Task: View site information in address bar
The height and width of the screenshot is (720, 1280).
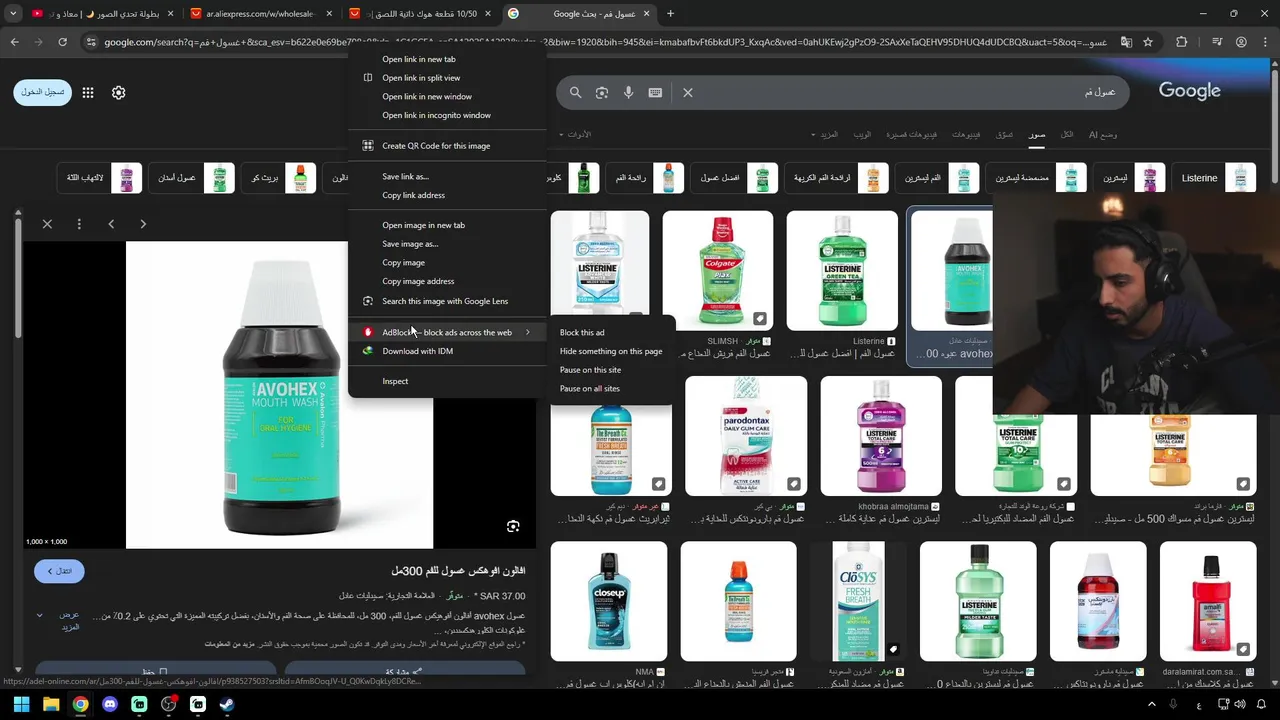Action: [91, 42]
